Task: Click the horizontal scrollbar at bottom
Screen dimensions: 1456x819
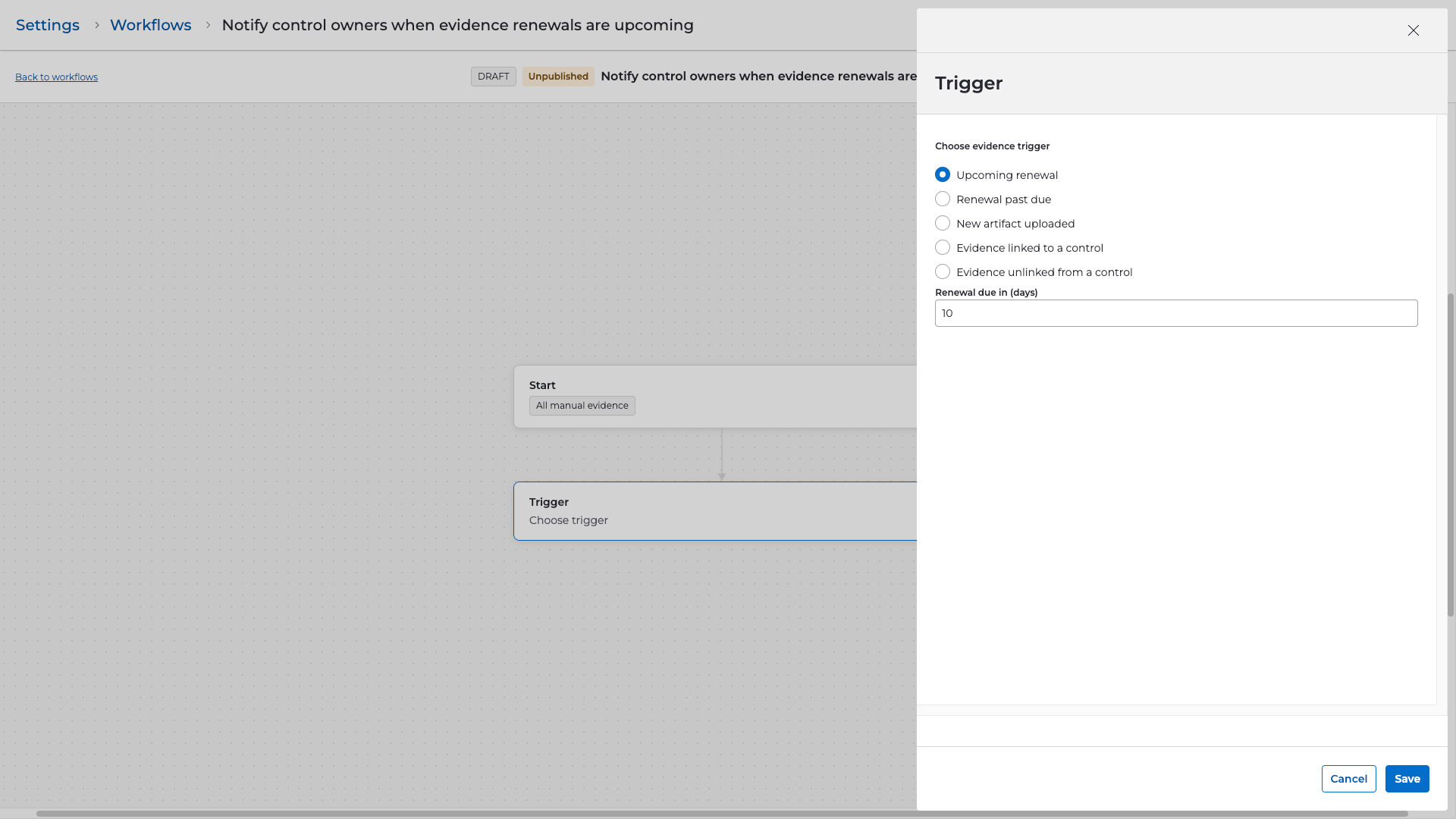Action: (720, 814)
